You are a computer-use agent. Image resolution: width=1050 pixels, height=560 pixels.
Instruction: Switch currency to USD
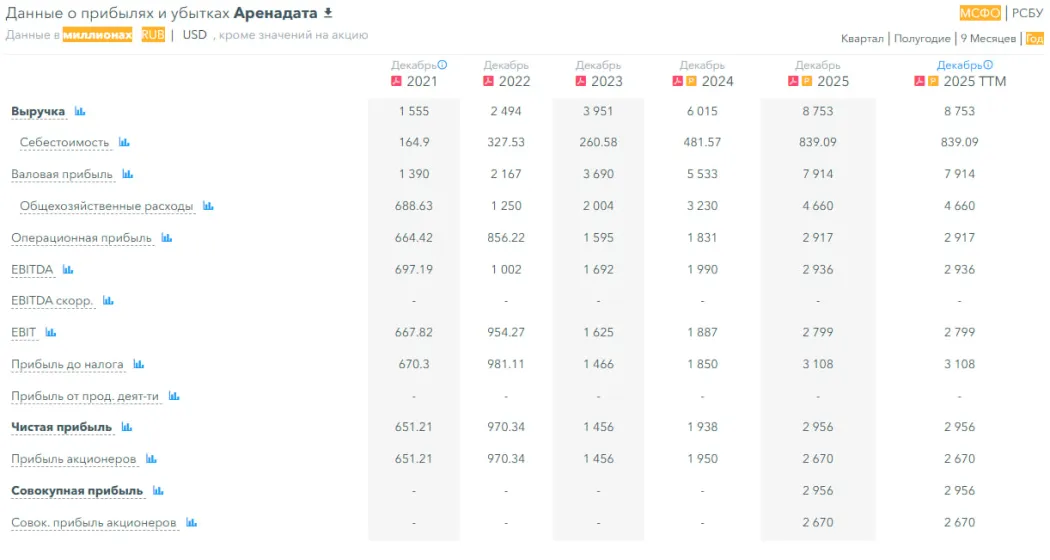tap(194, 35)
